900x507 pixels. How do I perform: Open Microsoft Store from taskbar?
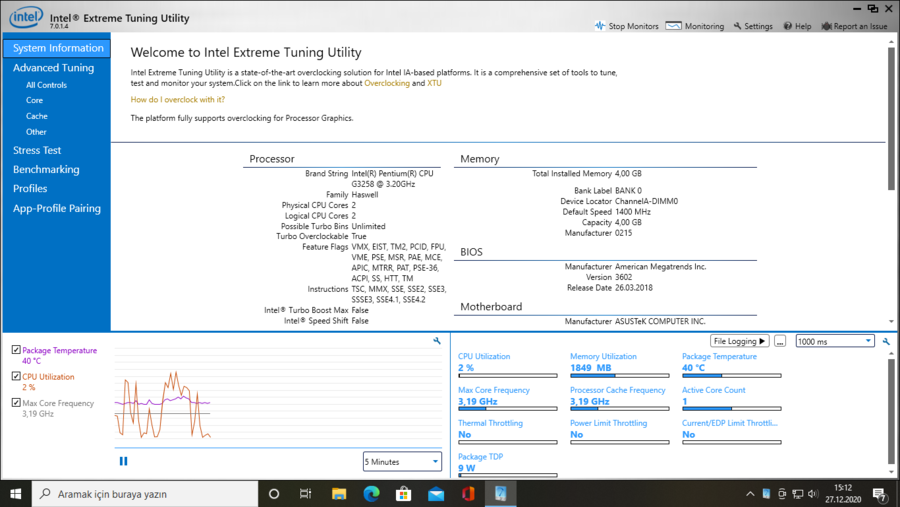pyautogui.click(x=404, y=494)
